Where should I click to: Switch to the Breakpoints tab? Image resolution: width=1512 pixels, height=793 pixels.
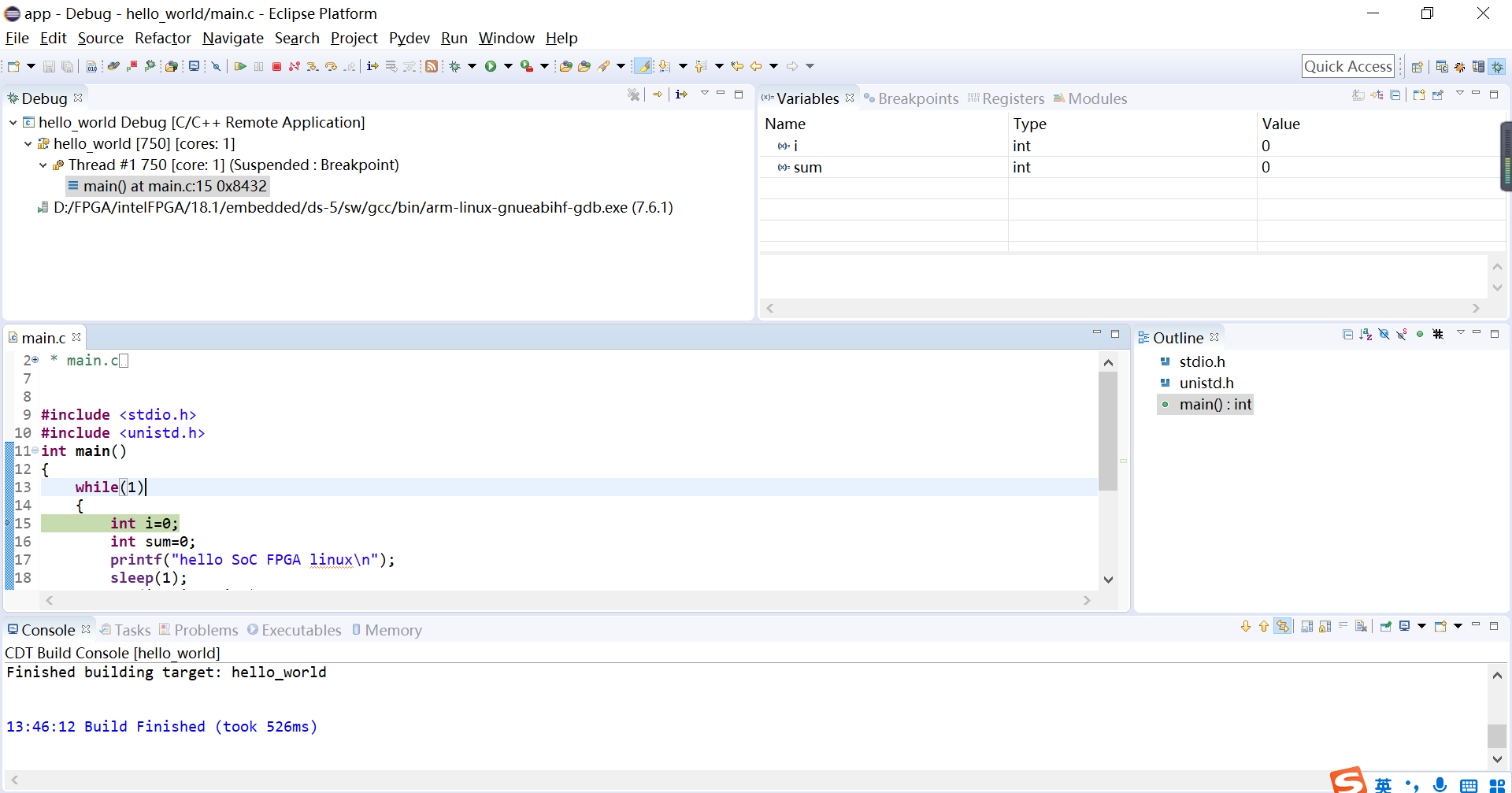pyautogui.click(x=918, y=98)
